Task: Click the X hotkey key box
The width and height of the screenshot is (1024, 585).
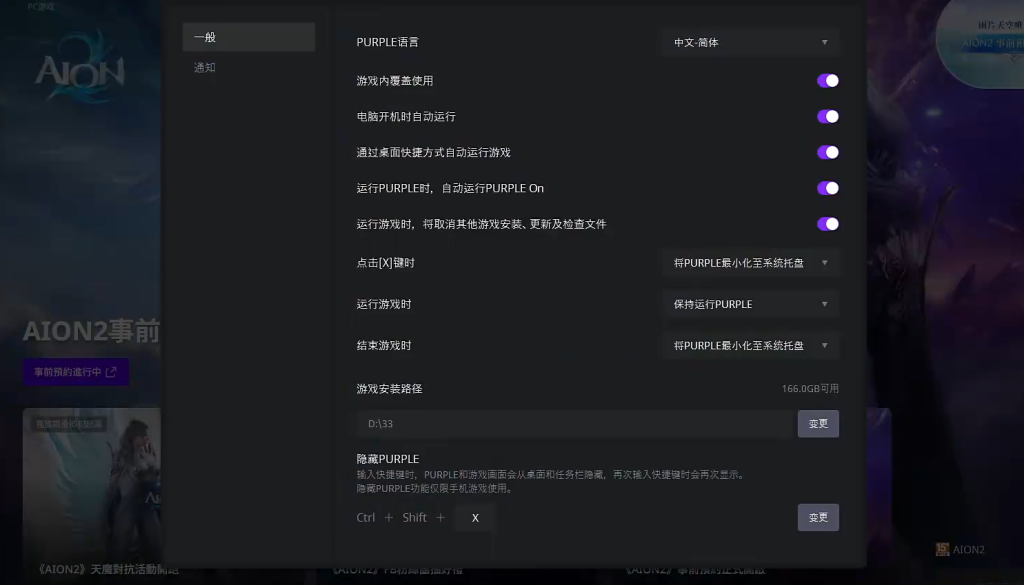Action: [475, 518]
